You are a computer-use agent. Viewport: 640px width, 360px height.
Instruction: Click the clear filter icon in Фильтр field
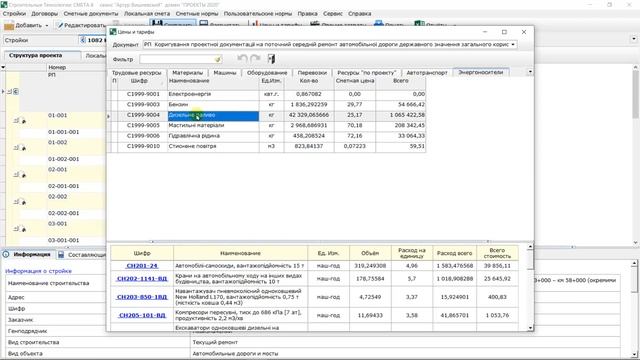click(x=218, y=59)
